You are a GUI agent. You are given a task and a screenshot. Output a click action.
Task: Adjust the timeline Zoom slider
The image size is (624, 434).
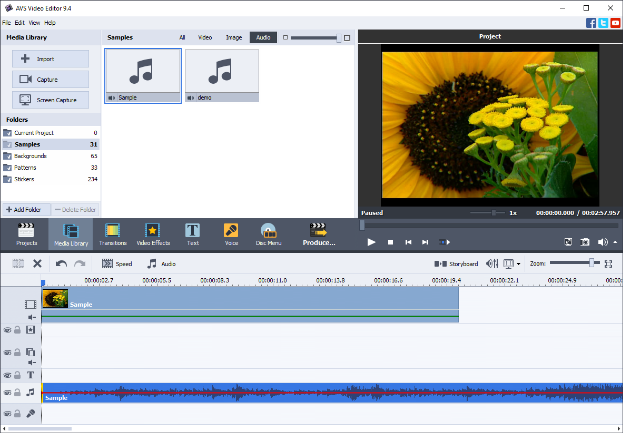(593, 263)
